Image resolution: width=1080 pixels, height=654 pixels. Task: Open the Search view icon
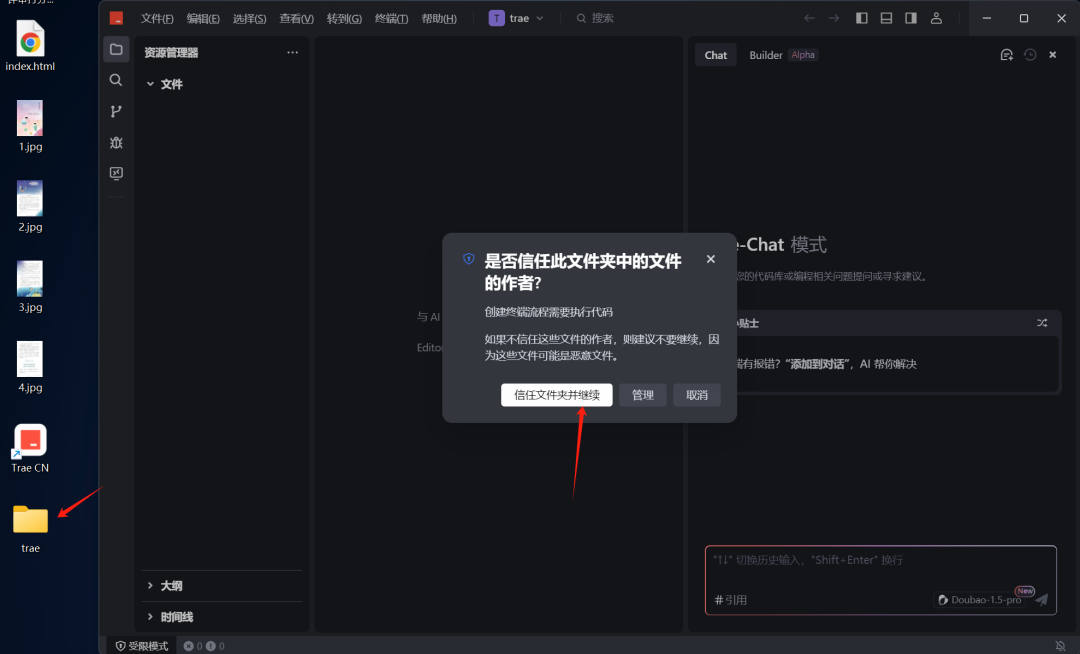(x=116, y=80)
